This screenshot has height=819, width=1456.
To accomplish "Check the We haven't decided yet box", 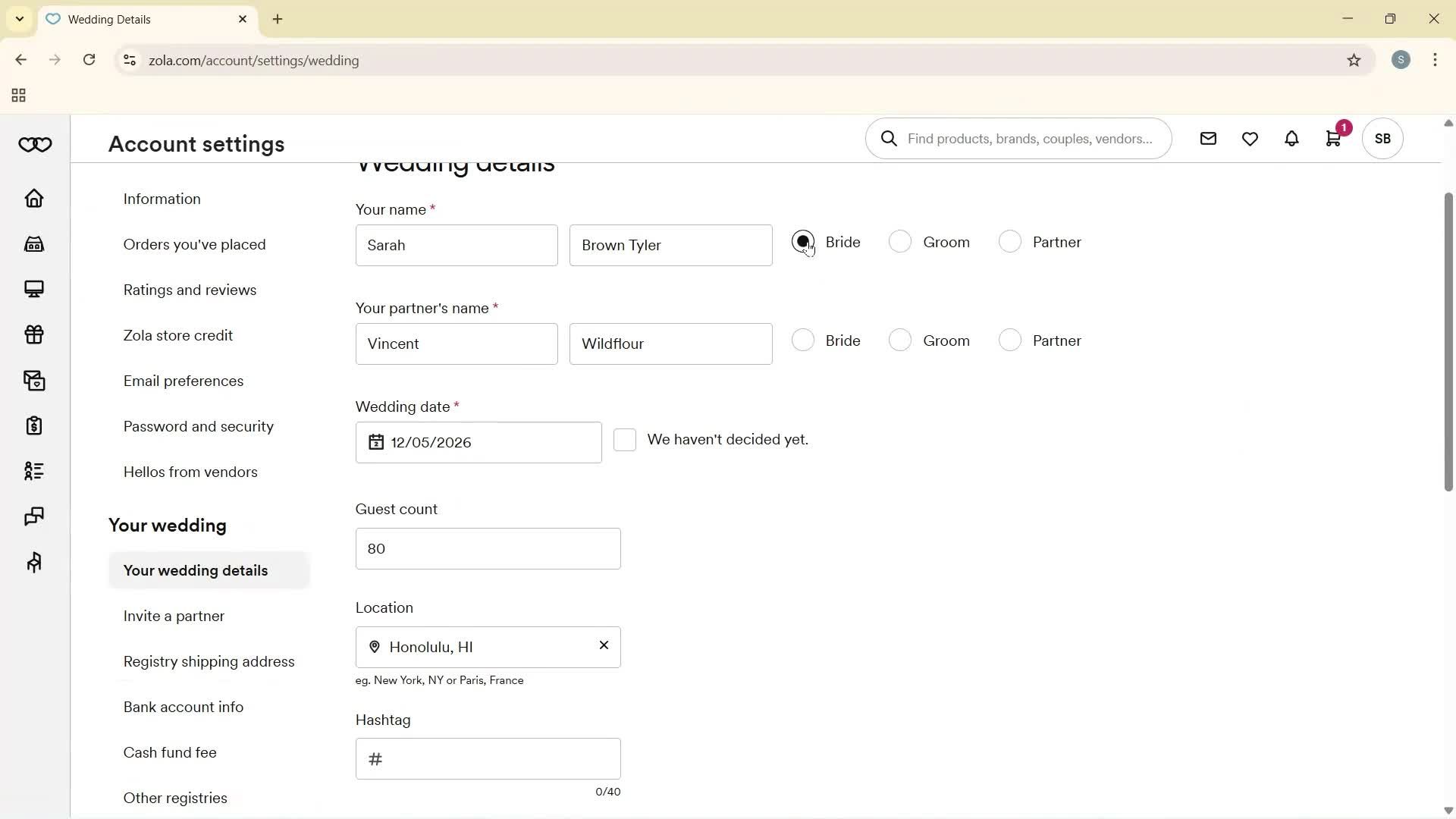I will click(x=626, y=440).
